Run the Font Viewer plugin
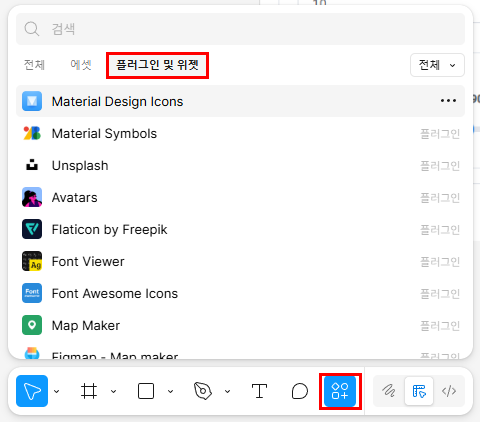The image size is (480, 422). (x=240, y=261)
